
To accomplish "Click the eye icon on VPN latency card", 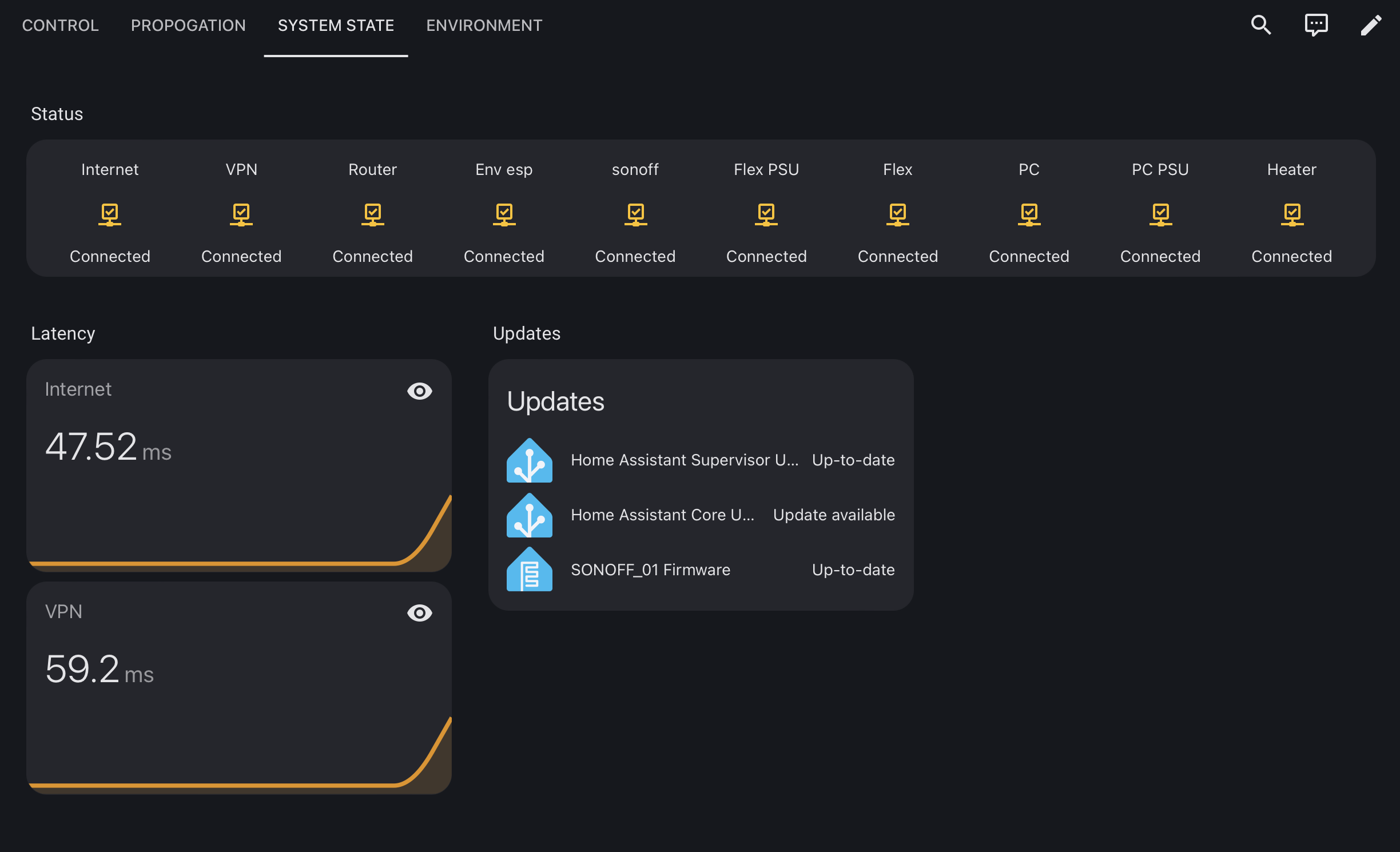I will (x=419, y=613).
